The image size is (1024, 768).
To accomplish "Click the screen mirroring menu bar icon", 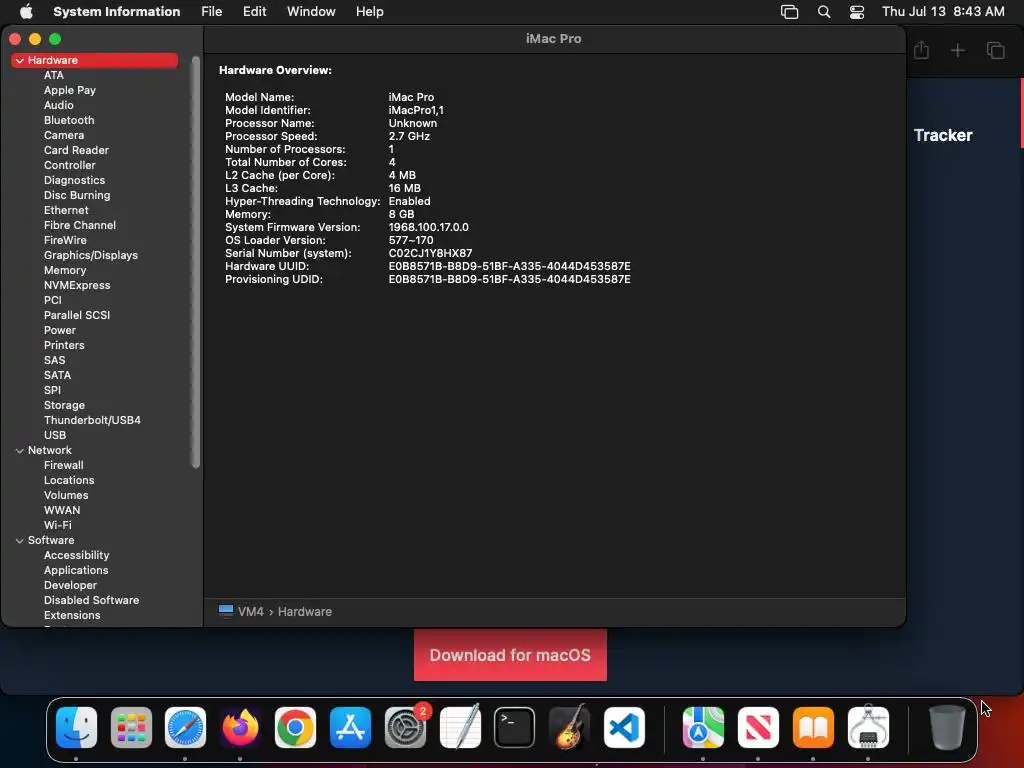I will coord(790,12).
